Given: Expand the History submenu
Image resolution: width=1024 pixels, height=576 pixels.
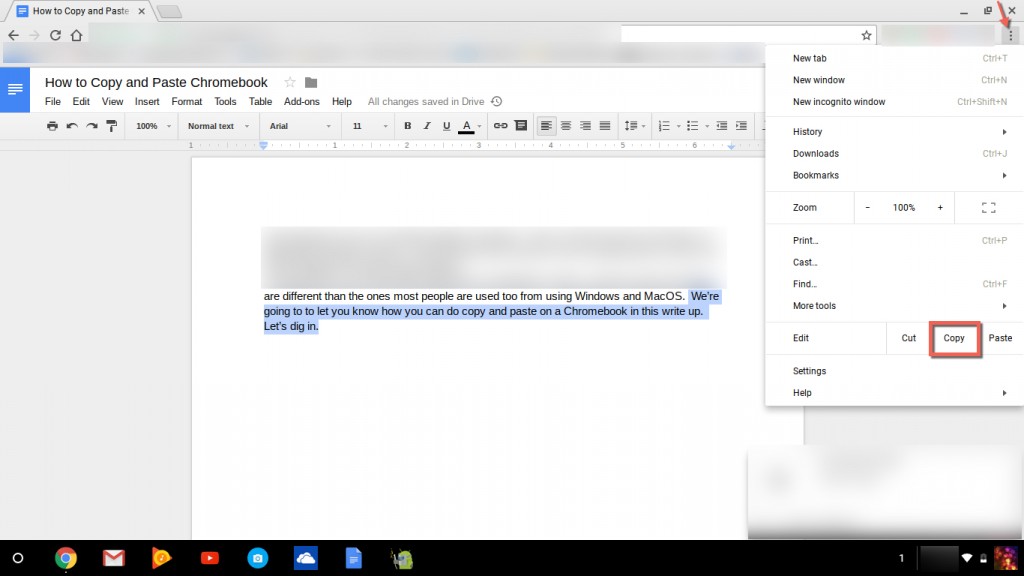Looking at the screenshot, I should click(x=894, y=132).
